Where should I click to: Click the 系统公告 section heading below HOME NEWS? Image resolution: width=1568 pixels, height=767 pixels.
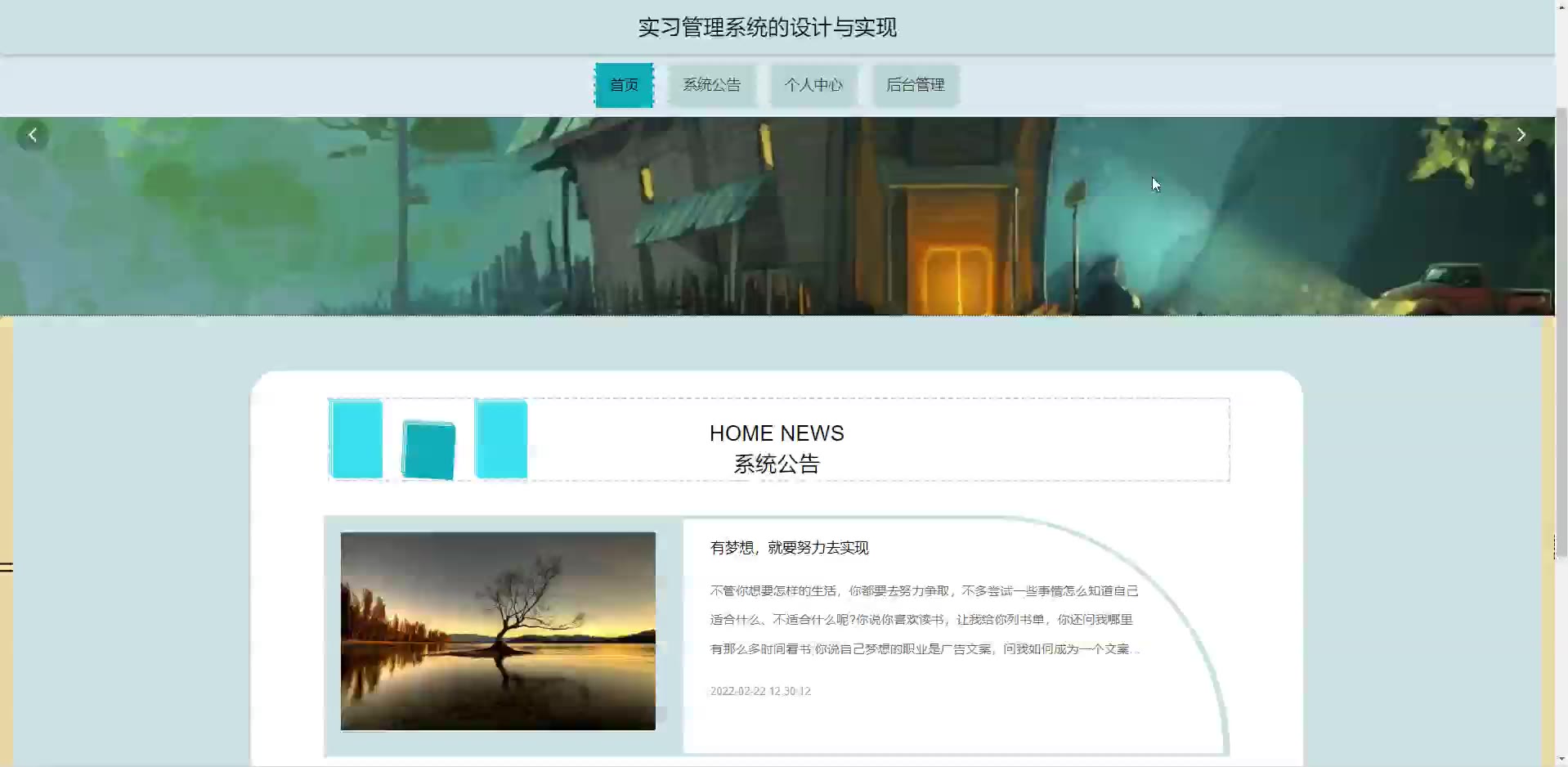point(777,464)
